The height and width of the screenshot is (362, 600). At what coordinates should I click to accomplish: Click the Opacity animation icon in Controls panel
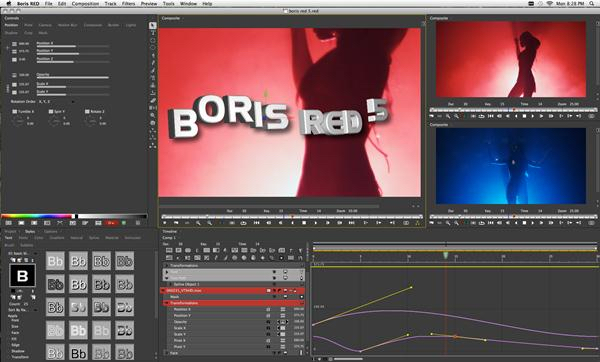pos(14,75)
